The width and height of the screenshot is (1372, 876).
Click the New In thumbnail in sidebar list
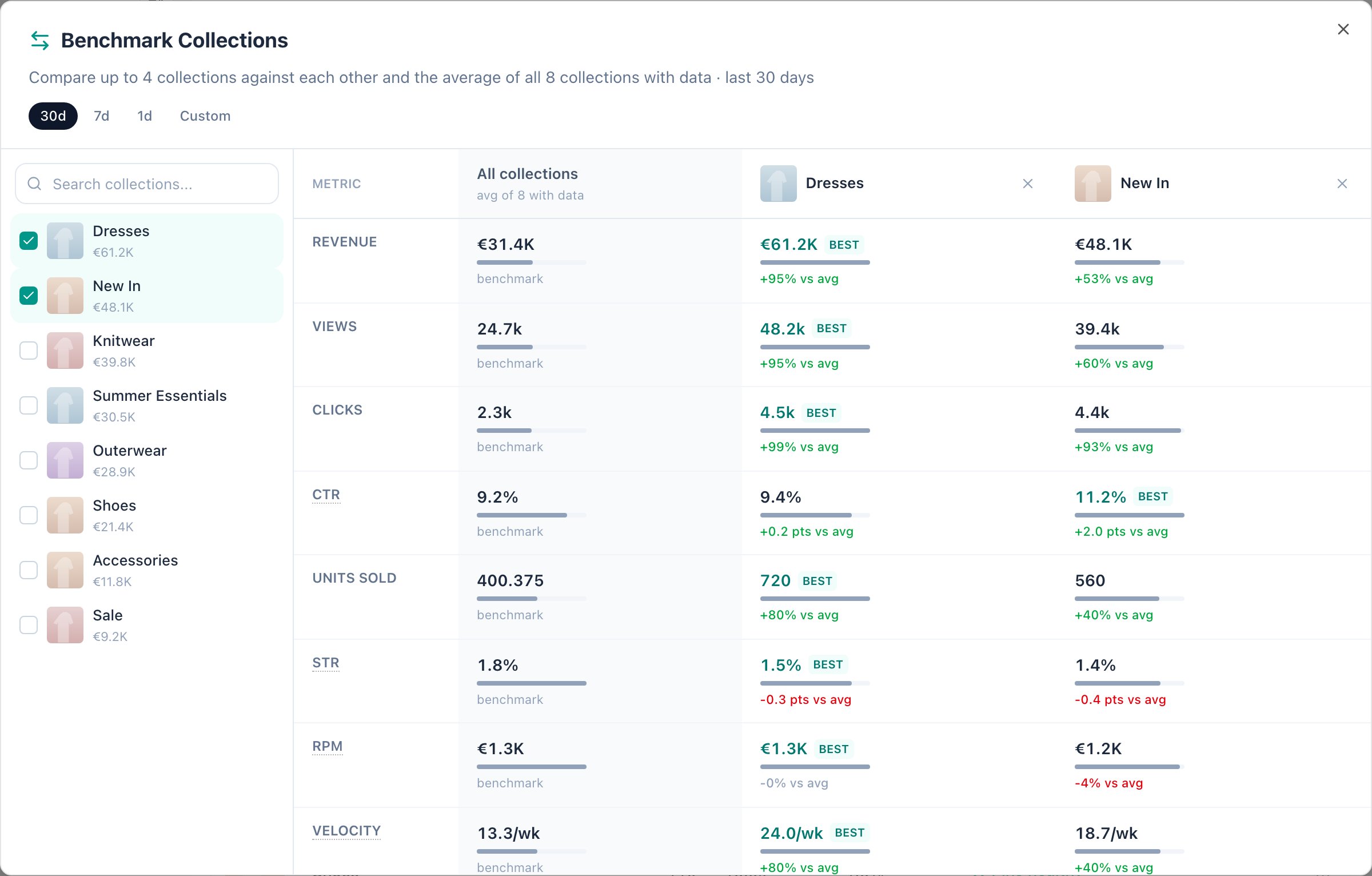pos(65,296)
